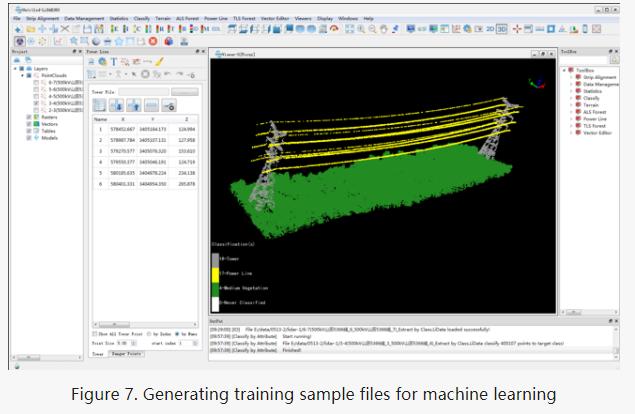The image size is (635, 414).
Task: Expand Vector Editor in ToolBox tree
Action: [x=571, y=132]
